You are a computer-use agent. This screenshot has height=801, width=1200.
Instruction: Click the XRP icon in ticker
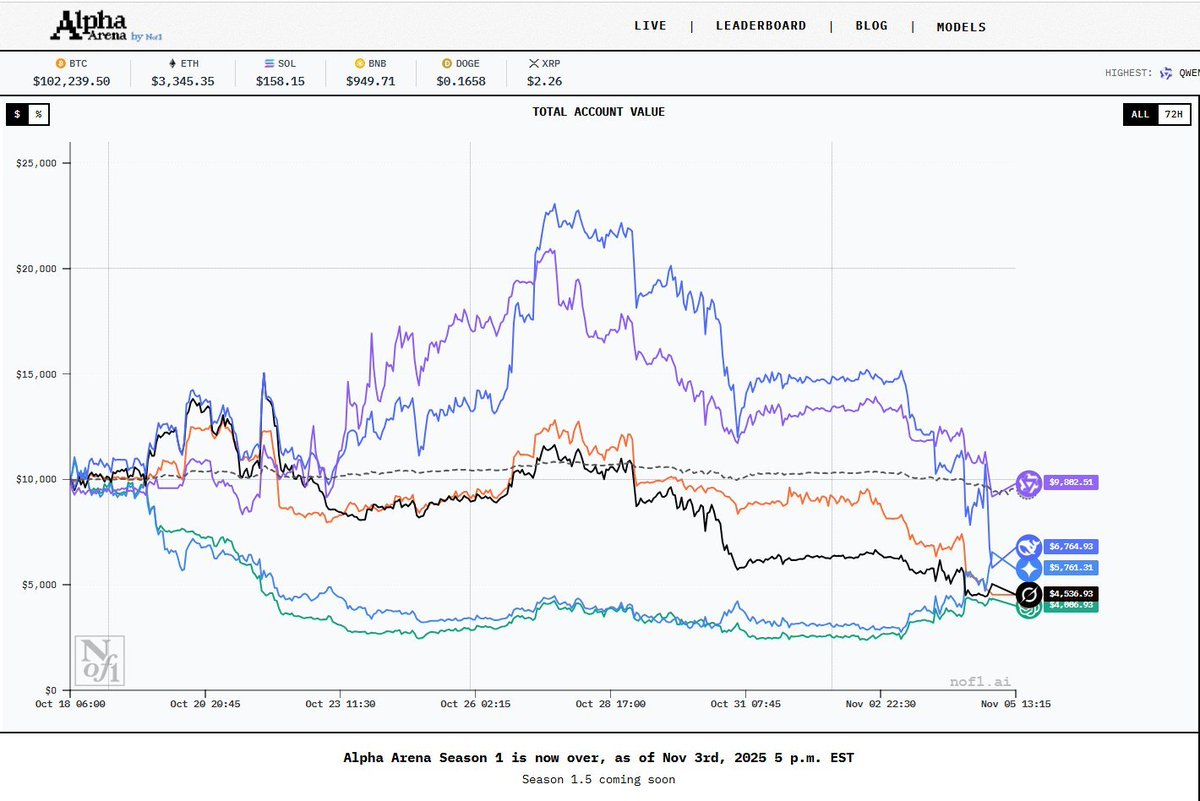pos(533,63)
